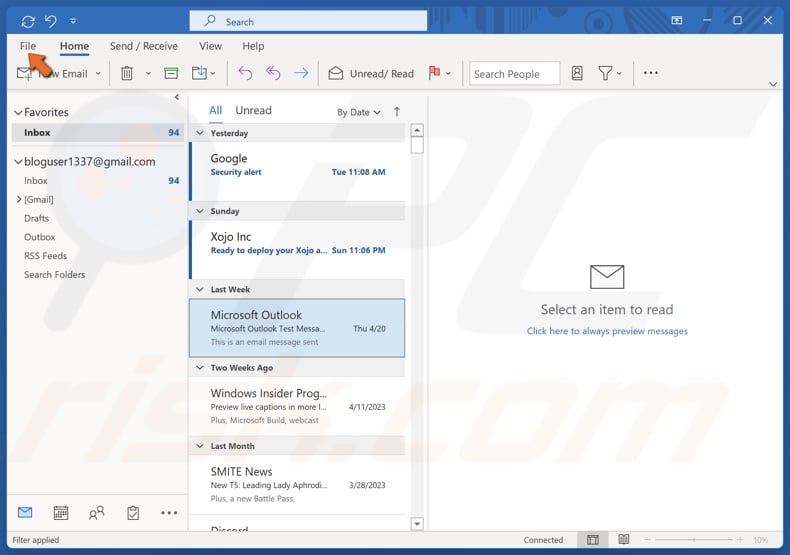
Task: Click the Search box in title bar
Action: coord(308,21)
